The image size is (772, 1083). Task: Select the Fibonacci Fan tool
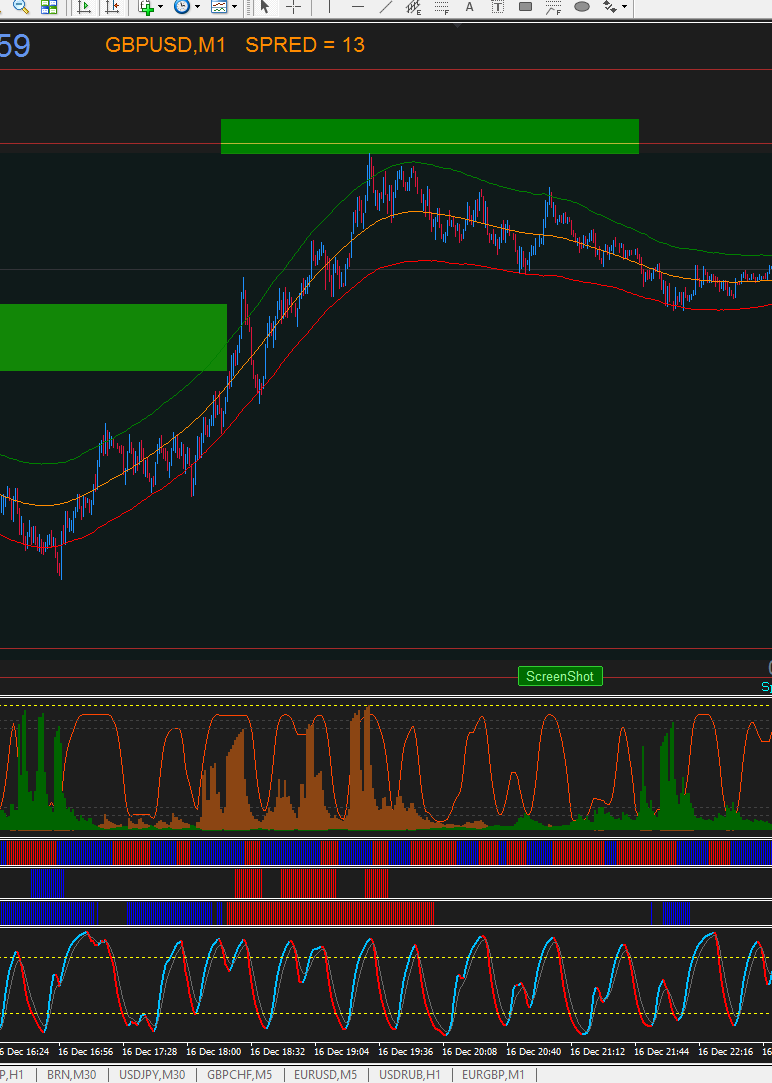[553, 7]
